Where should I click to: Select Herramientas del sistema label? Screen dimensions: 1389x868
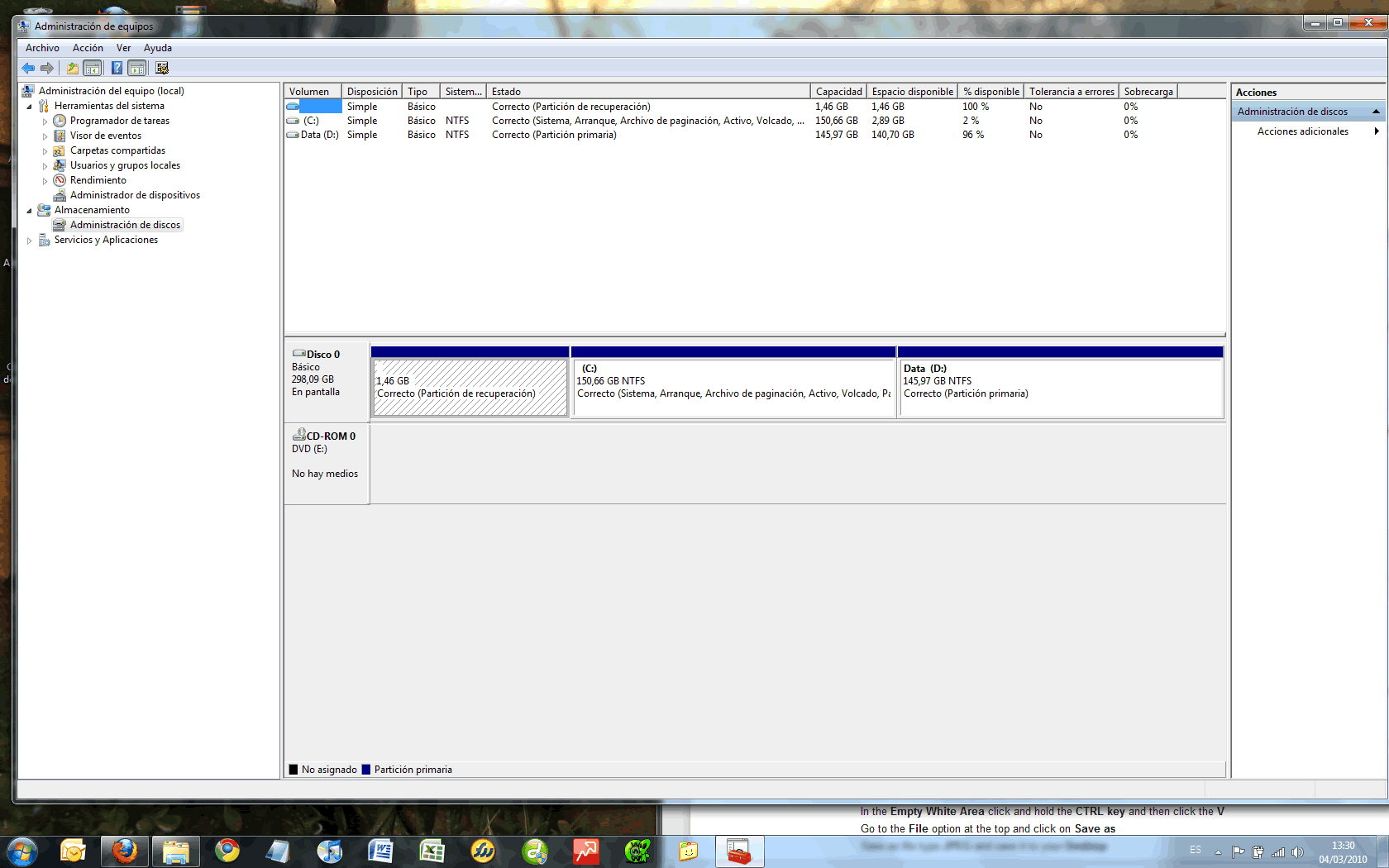pyautogui.click(x=109, y=106)
